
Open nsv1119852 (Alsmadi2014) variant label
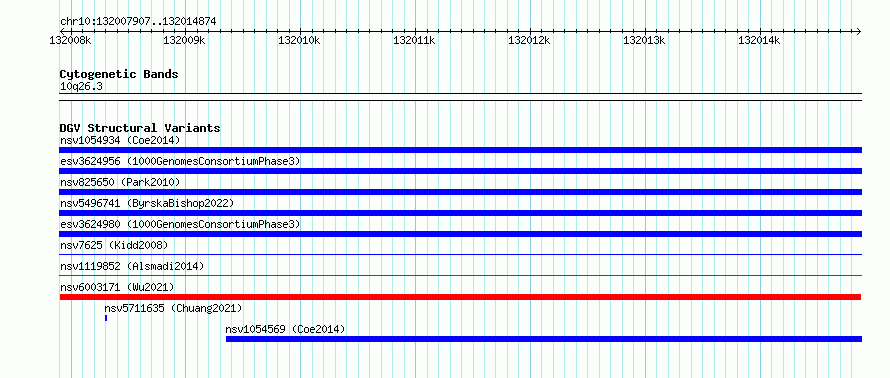[132, 266]
